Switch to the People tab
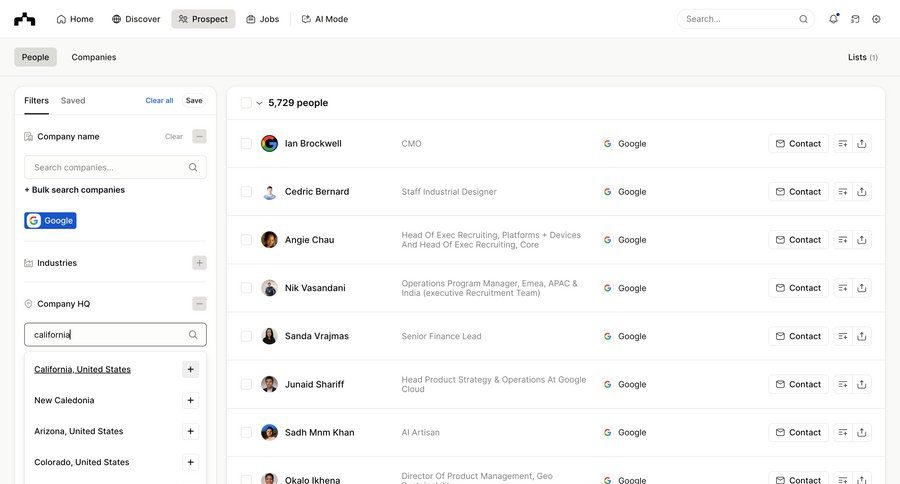 point(36,57)
